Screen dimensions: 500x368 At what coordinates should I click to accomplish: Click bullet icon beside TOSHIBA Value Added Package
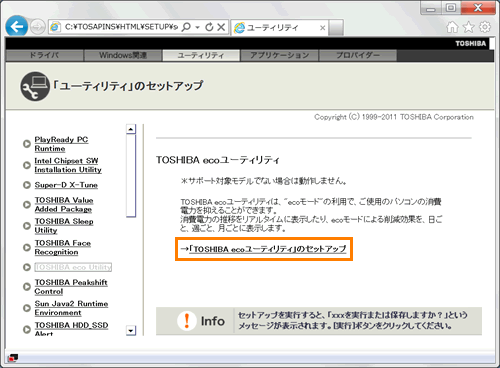(27, 205)
